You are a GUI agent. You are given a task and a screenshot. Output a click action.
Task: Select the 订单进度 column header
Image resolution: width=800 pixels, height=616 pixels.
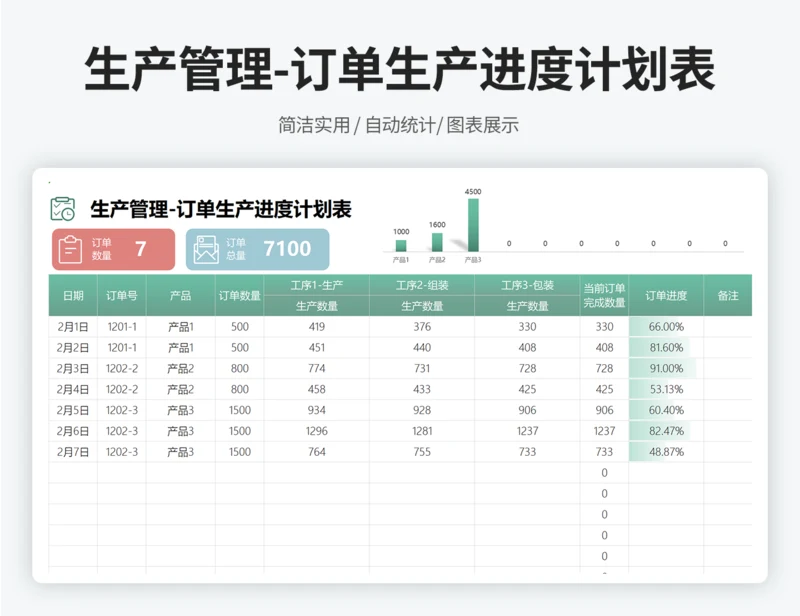point(666,296)
